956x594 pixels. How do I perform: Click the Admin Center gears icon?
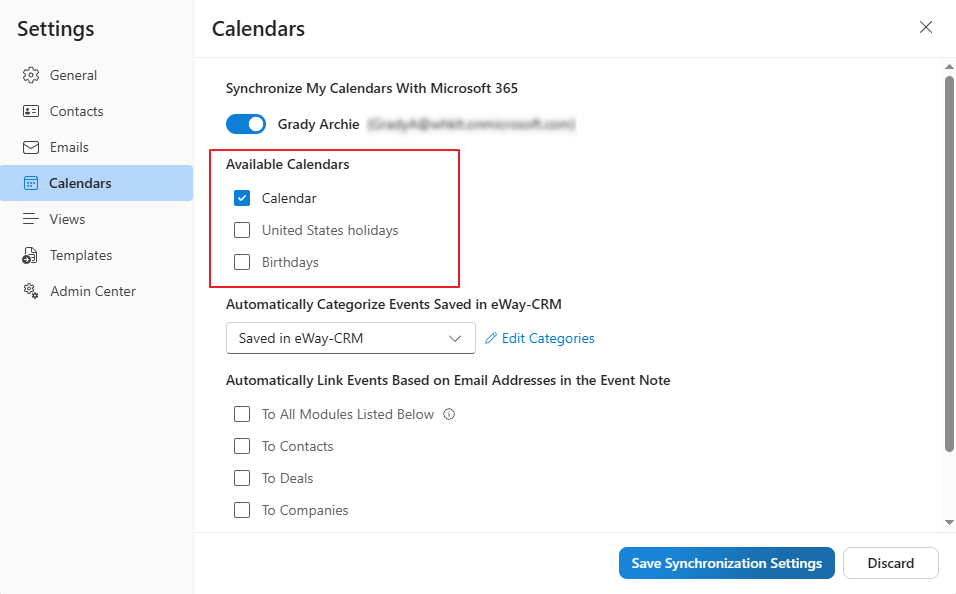point(31,291)
